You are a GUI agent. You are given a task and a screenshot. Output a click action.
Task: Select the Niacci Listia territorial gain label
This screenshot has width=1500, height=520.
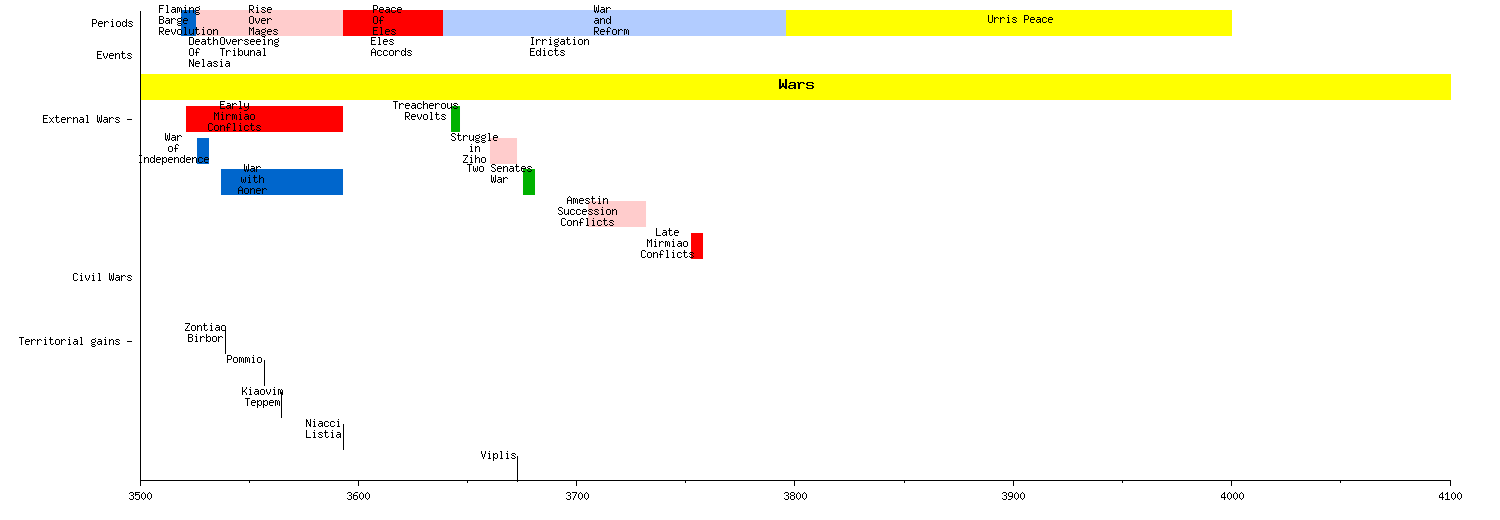click(x=323, y=429)
